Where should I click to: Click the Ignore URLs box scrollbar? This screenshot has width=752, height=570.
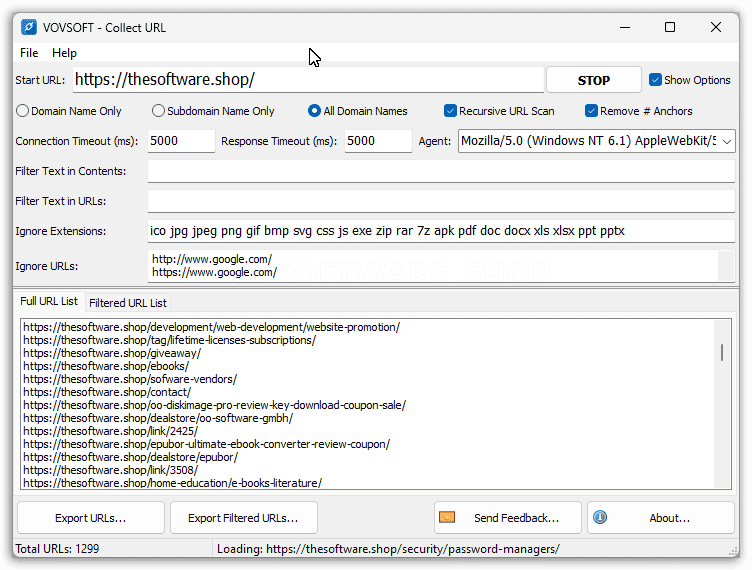pyautogui.click(x=726, y=266)
